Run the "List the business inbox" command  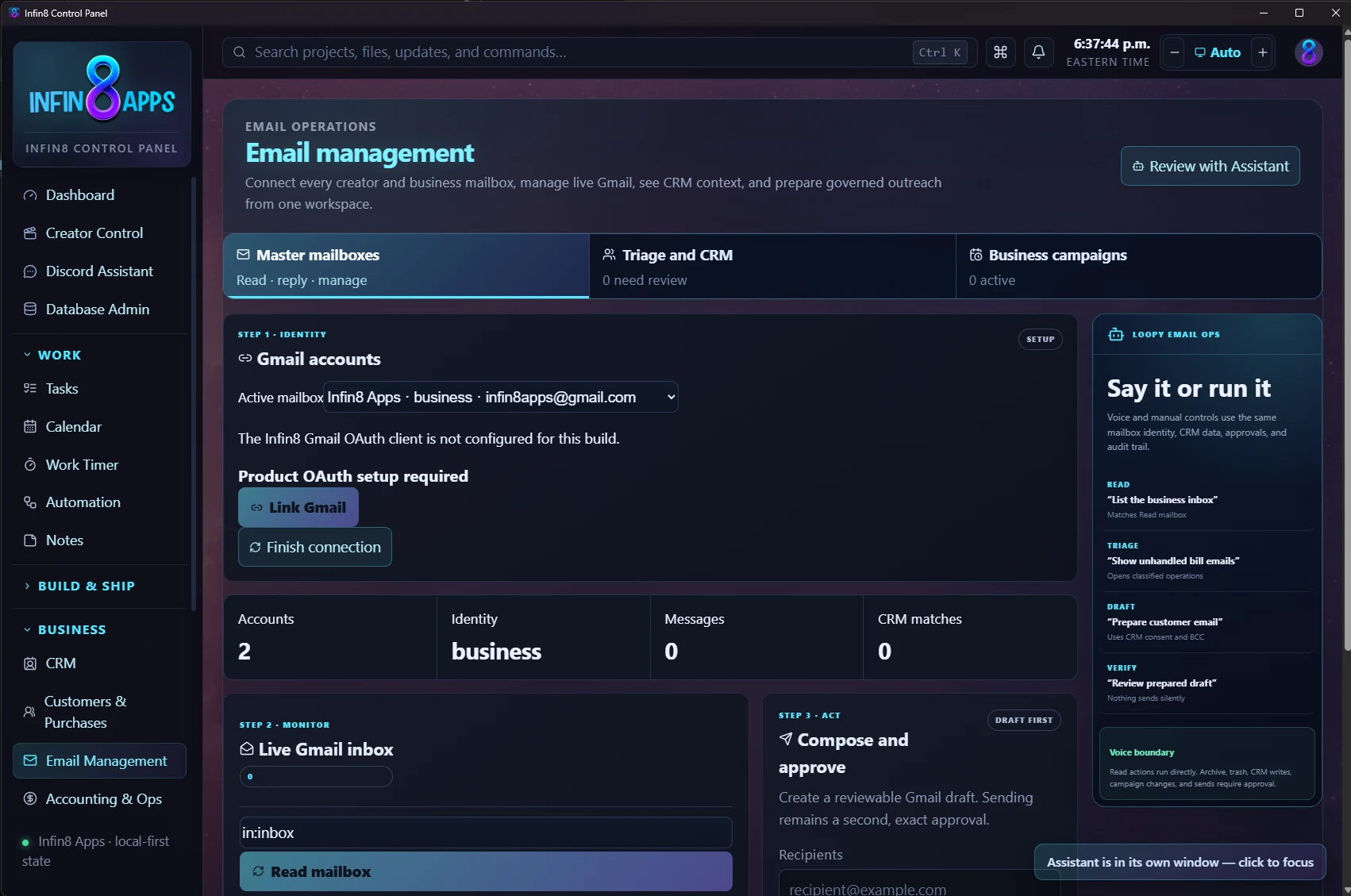click(x=1207, y=499)
